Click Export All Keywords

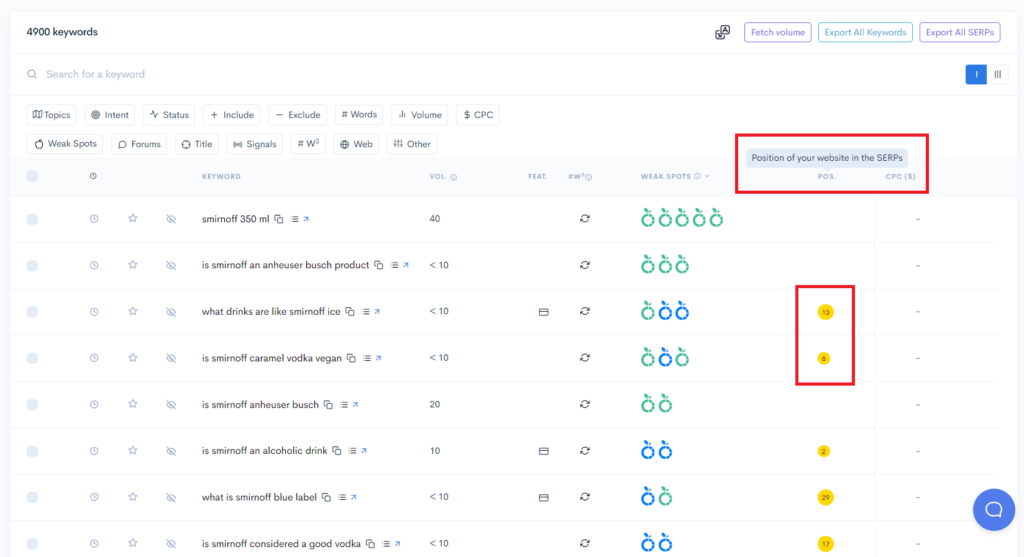coord(865,32)
